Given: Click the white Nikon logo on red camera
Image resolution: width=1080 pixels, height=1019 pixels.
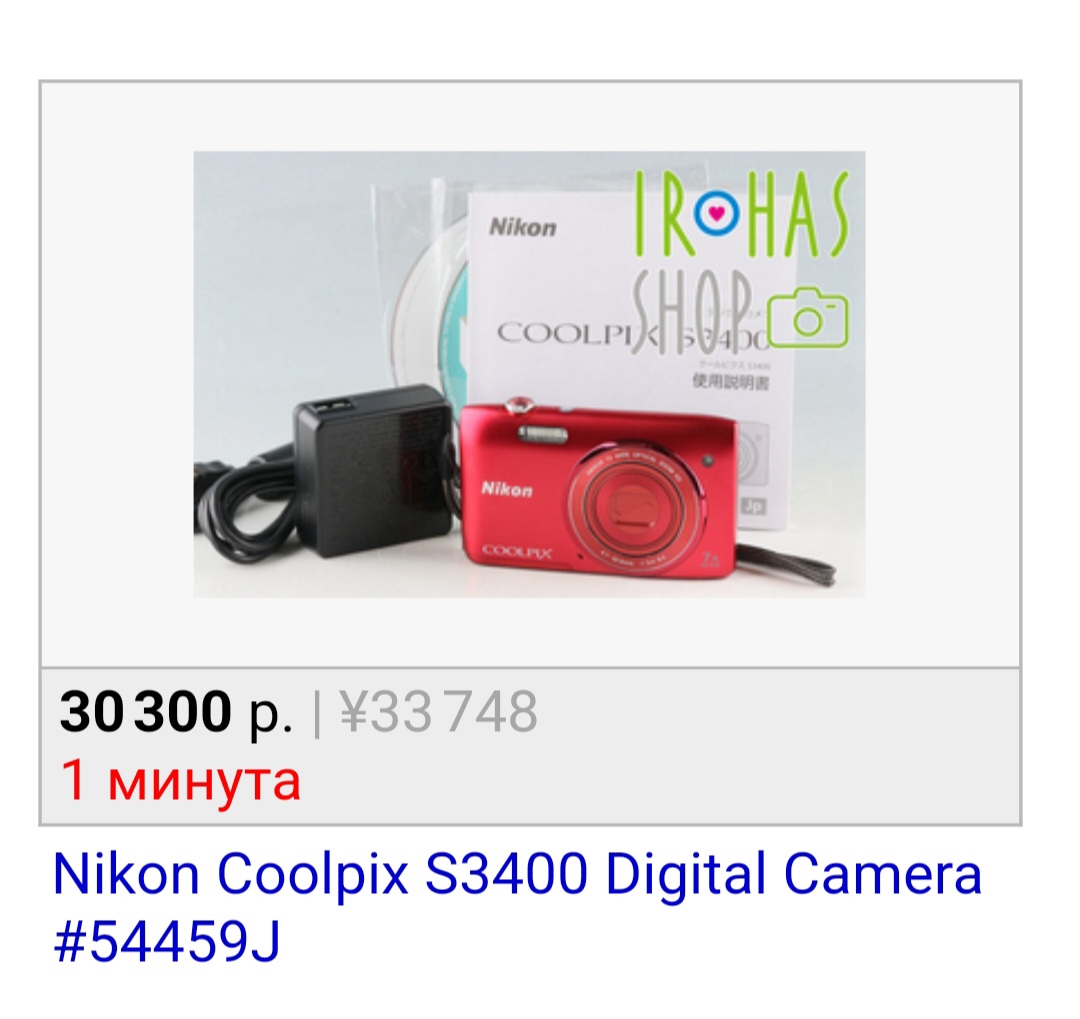Looking at the screenshot, I should tap(507, 489).
